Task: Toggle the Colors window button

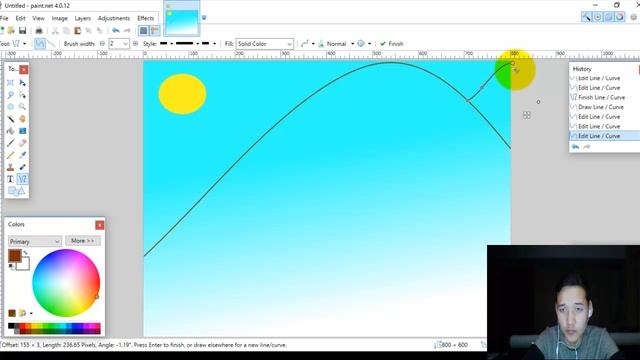Action: 620,17
